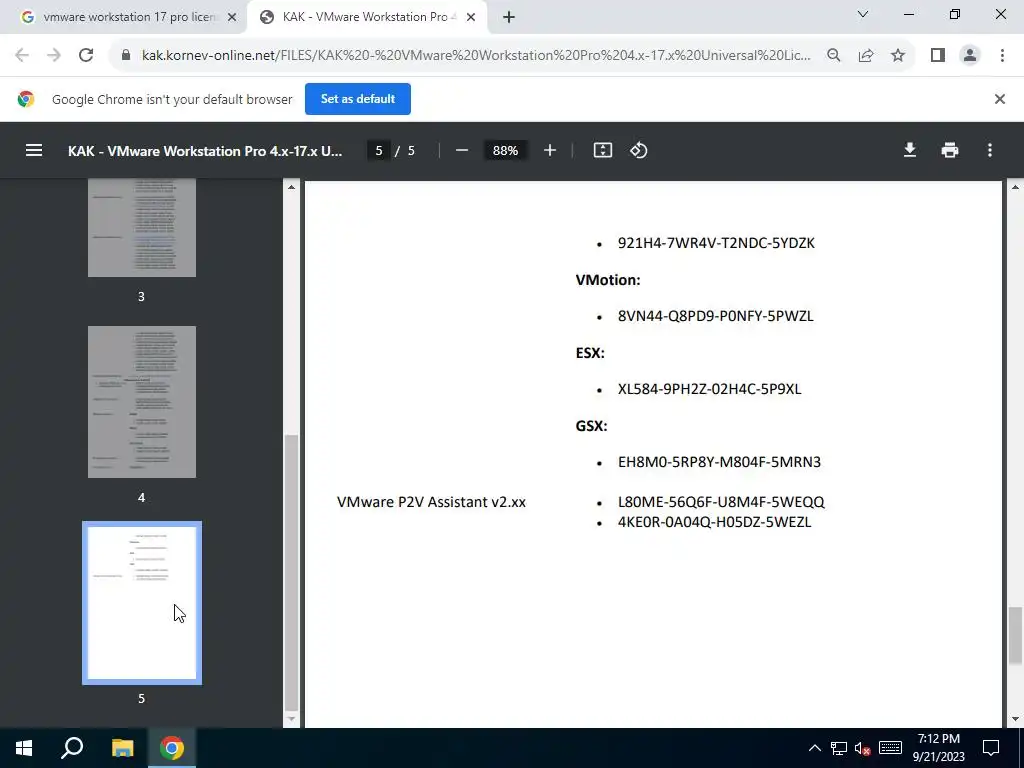This screenshot has width=1024, height=768.
Task: Click the document scroll up arrow
Action: pos(1014,187)
